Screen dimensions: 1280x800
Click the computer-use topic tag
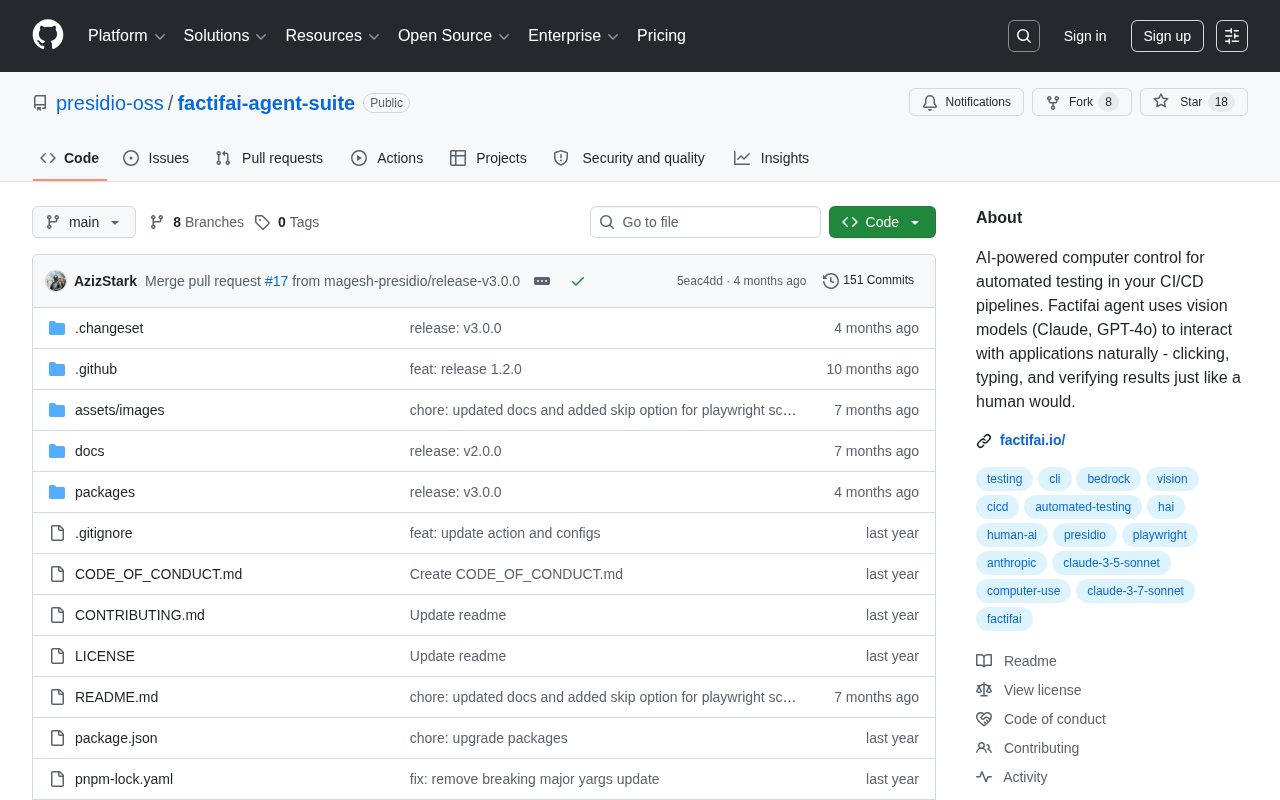[1023, 591]
